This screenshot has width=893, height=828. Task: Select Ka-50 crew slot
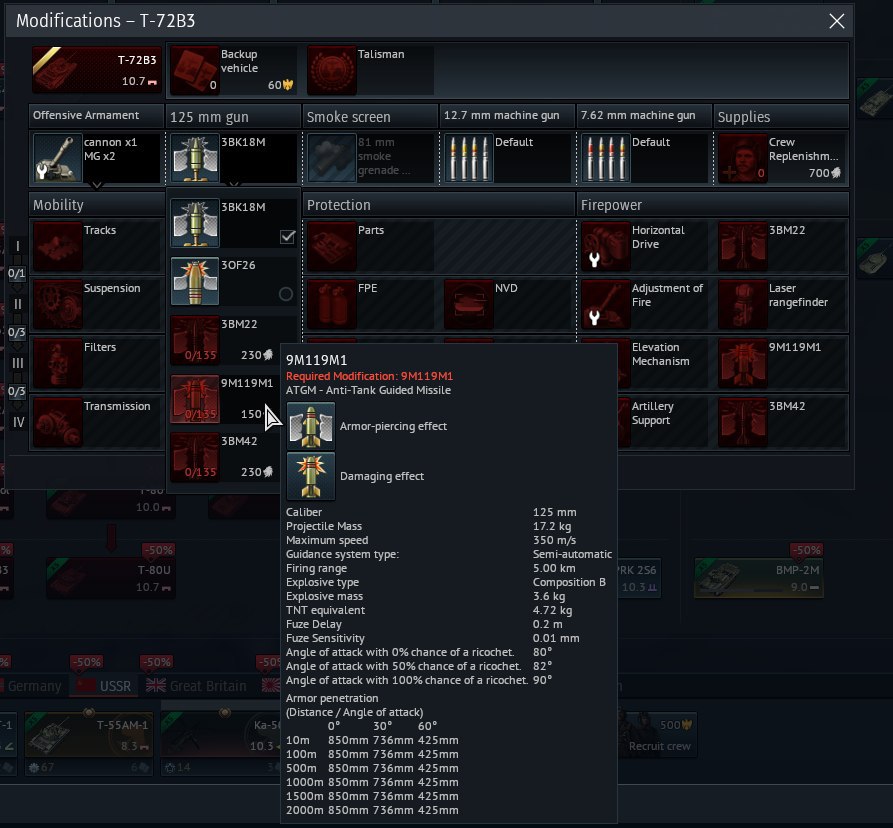point(222,743)
